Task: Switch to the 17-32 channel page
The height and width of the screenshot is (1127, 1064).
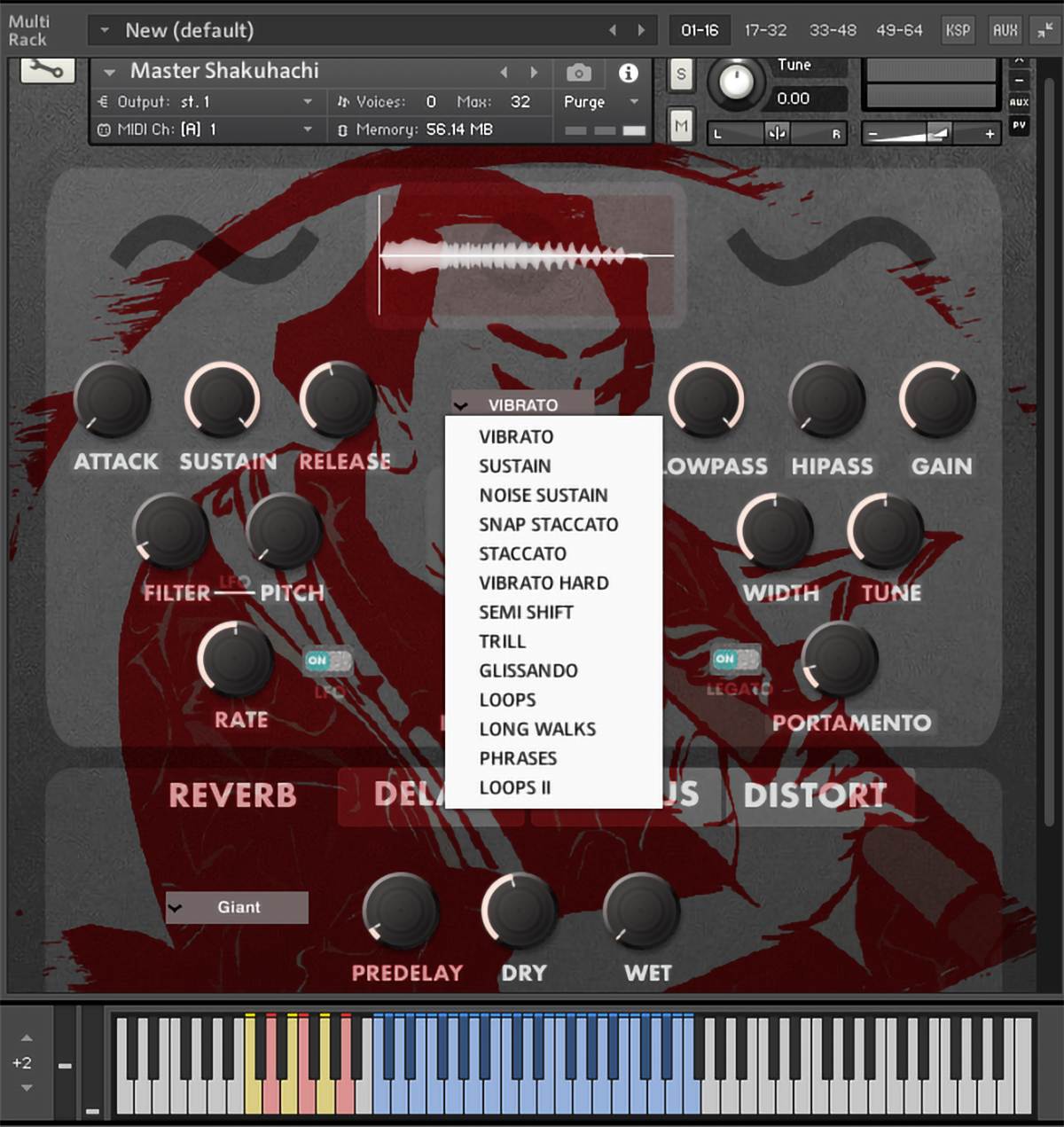Action: tap(765, 30)
